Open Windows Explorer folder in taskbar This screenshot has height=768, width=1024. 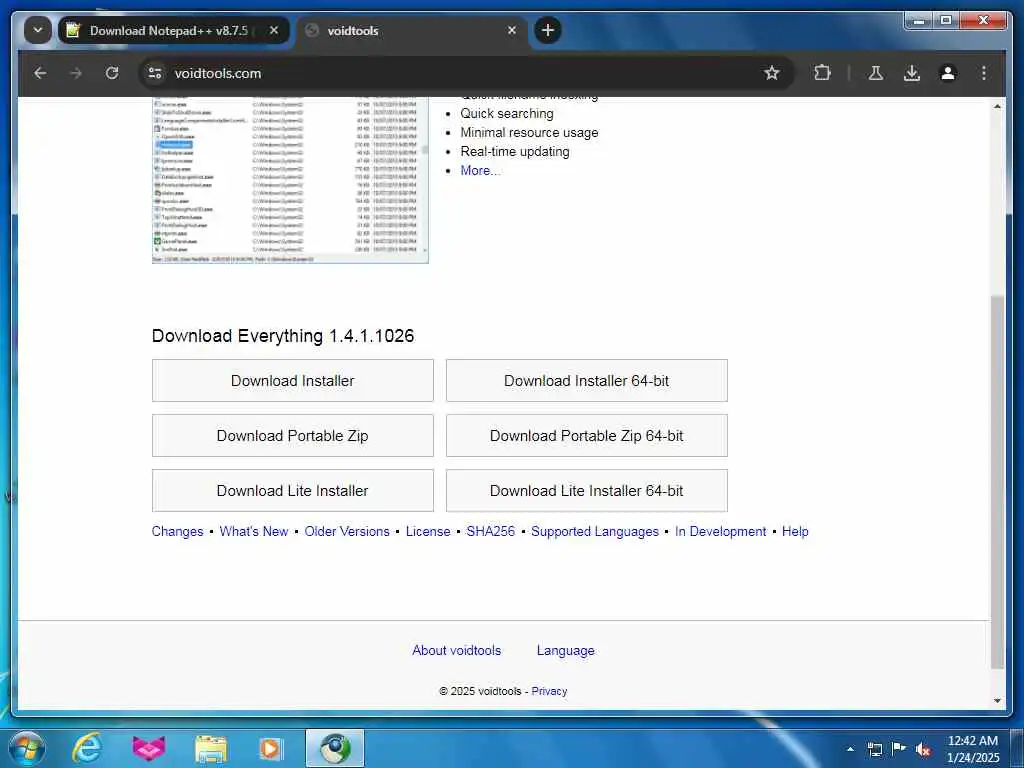pos(210,749)
